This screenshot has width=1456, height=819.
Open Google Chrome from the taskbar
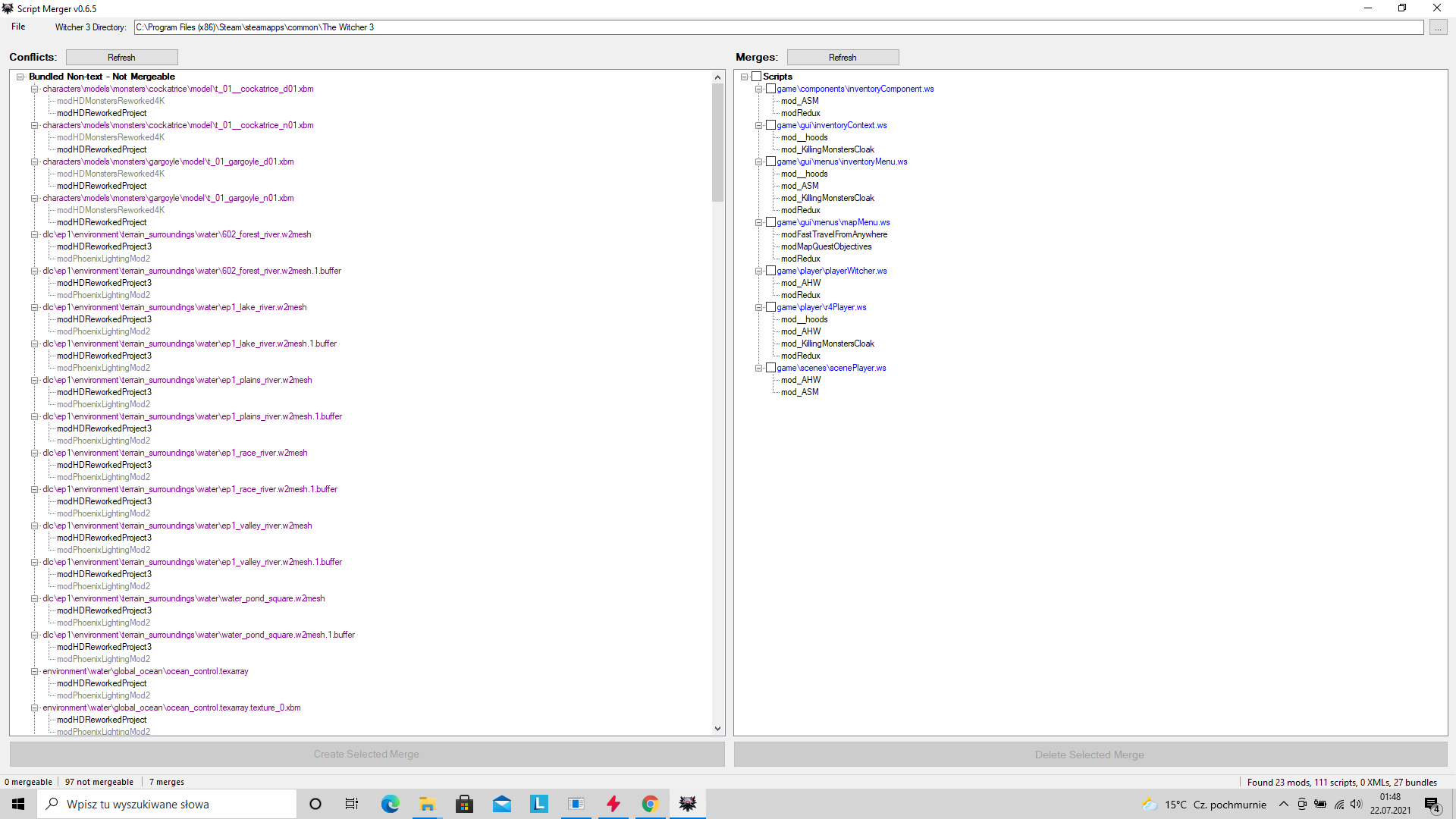(650, 804)
